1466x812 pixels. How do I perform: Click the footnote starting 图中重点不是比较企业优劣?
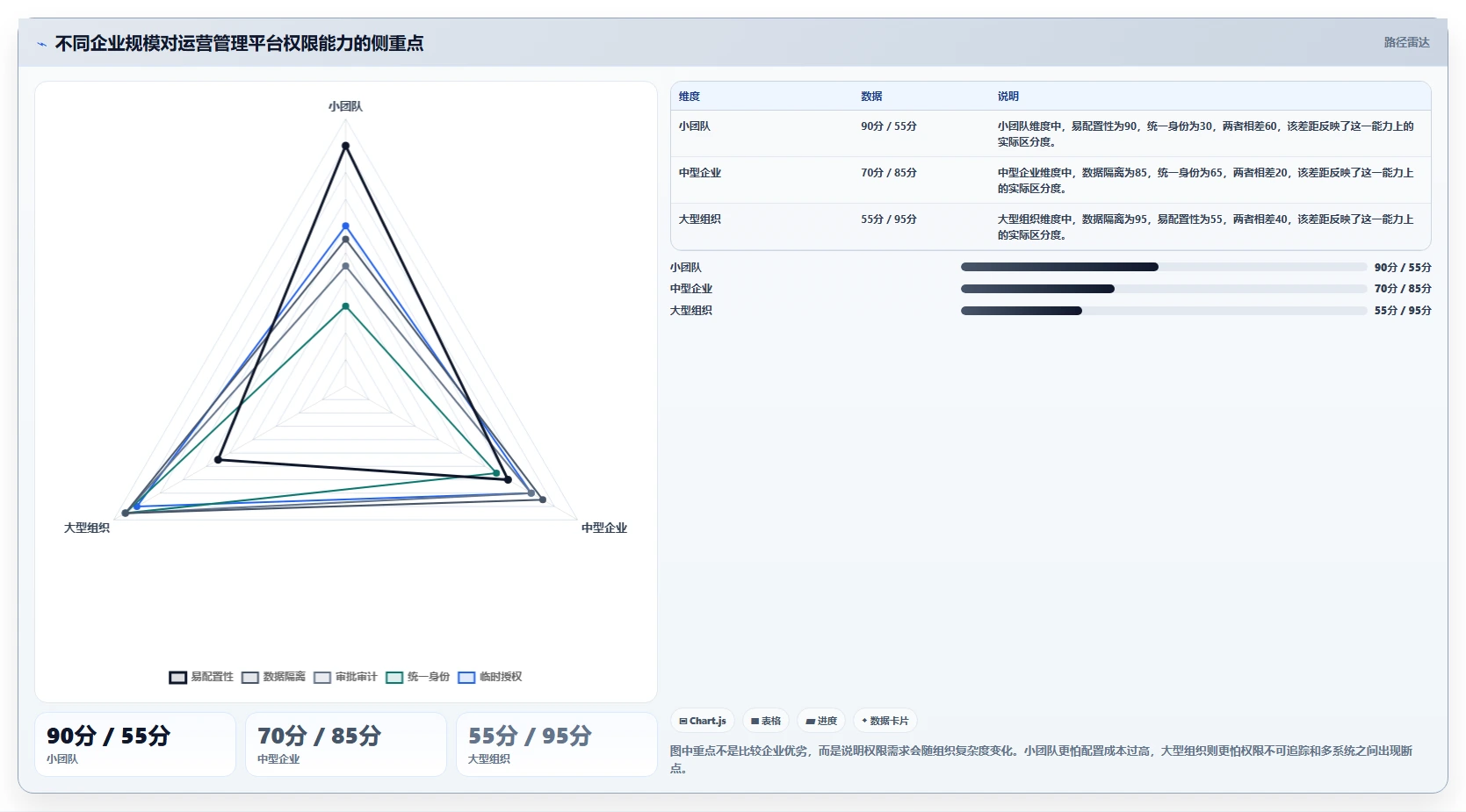coord(1042,759)
